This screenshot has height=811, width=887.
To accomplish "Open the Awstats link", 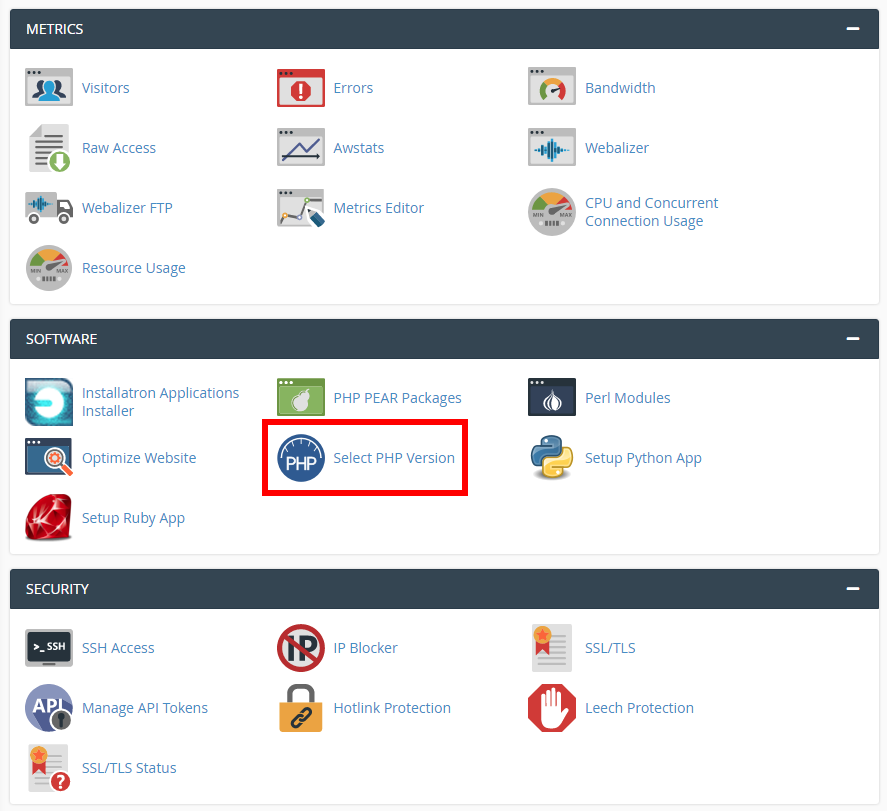I will click(x=358, y=148).
